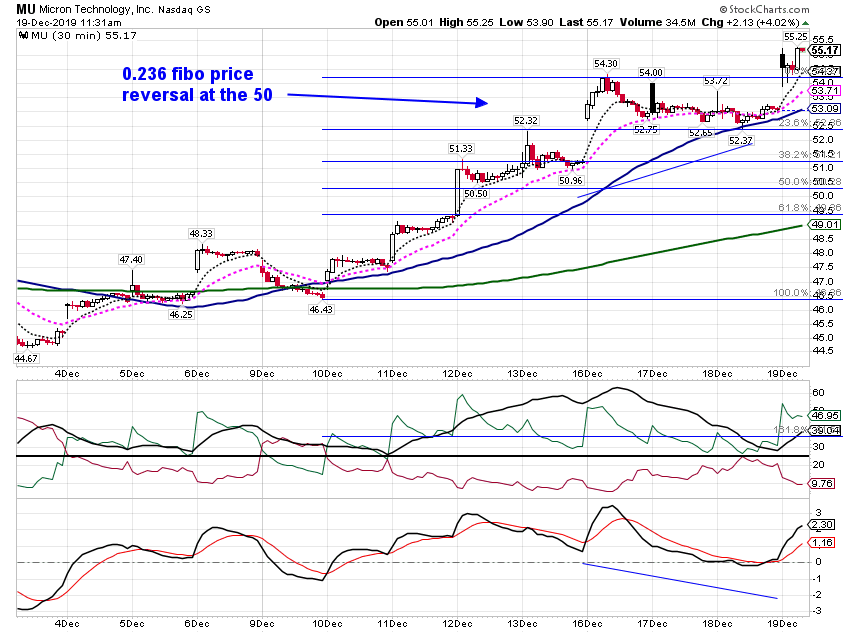Viewport: 850px width, 633px height.
Task: Click the 2.30 value box in the bottom panel
Action: pos(822,525)
